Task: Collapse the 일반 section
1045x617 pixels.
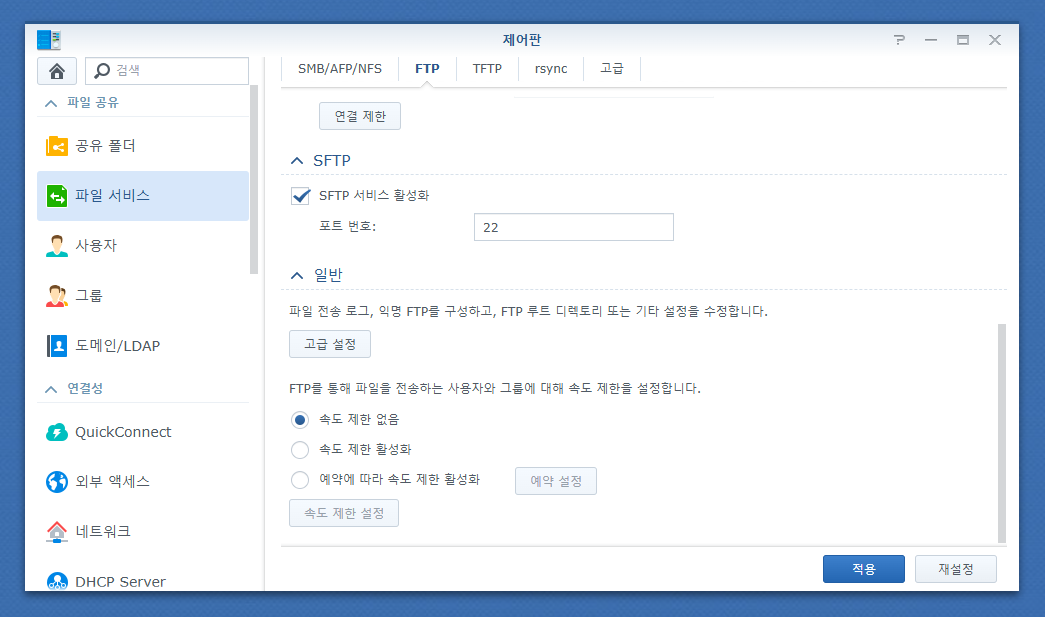Action: (297, 275)
